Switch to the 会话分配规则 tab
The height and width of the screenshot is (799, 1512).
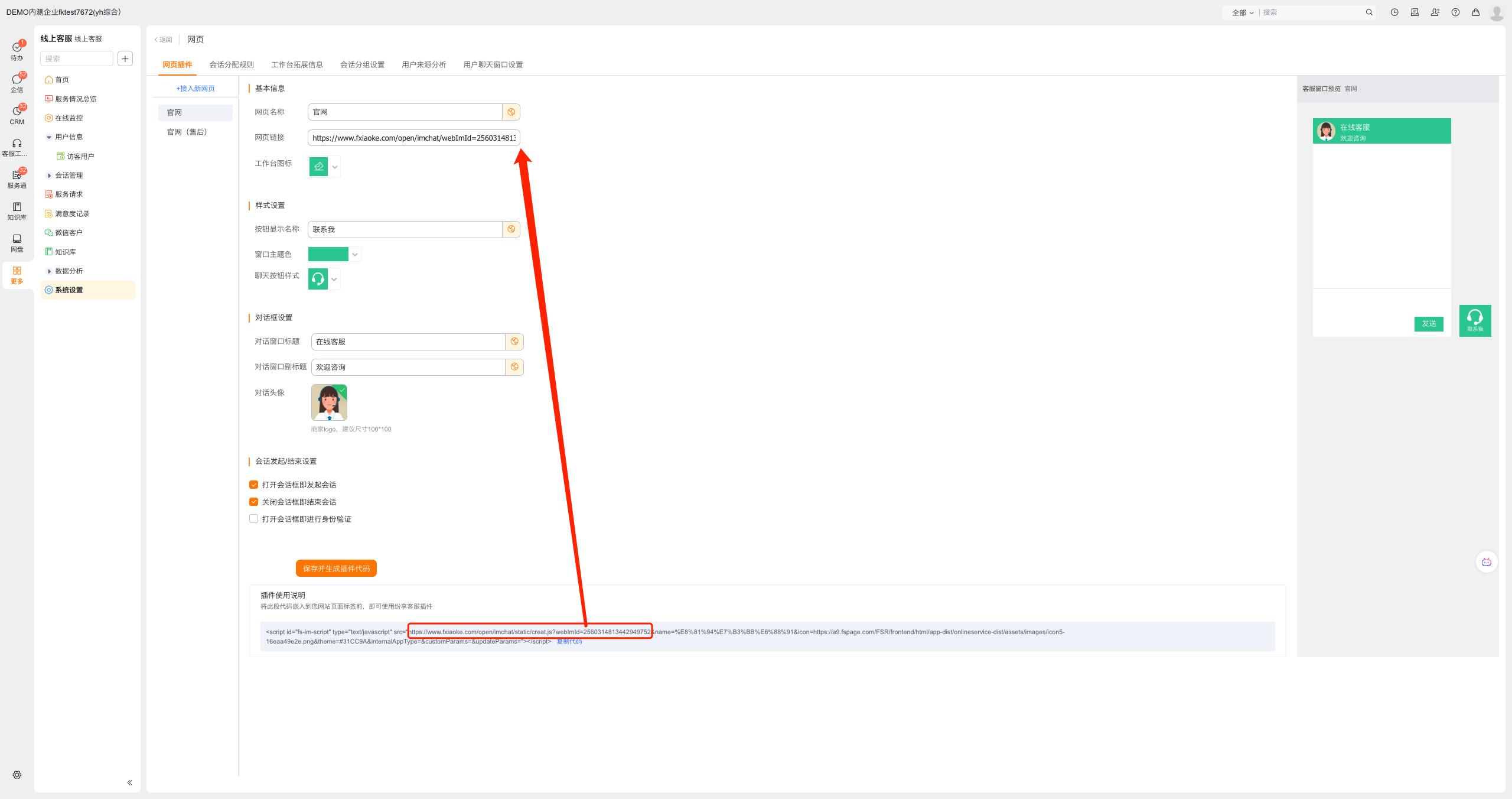click(x=232, y=64)
